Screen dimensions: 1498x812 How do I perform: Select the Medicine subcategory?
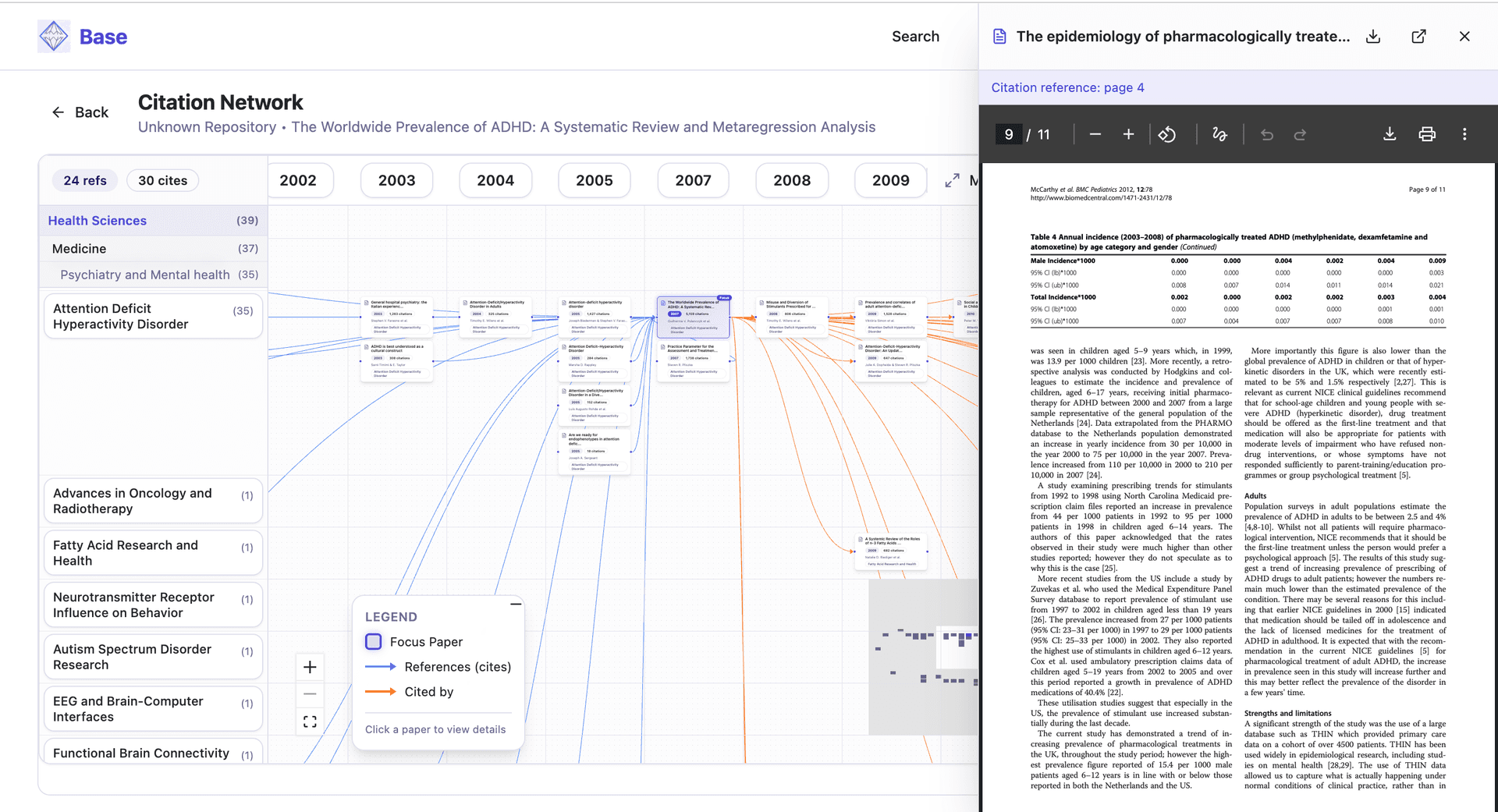(x=153, y=249)
